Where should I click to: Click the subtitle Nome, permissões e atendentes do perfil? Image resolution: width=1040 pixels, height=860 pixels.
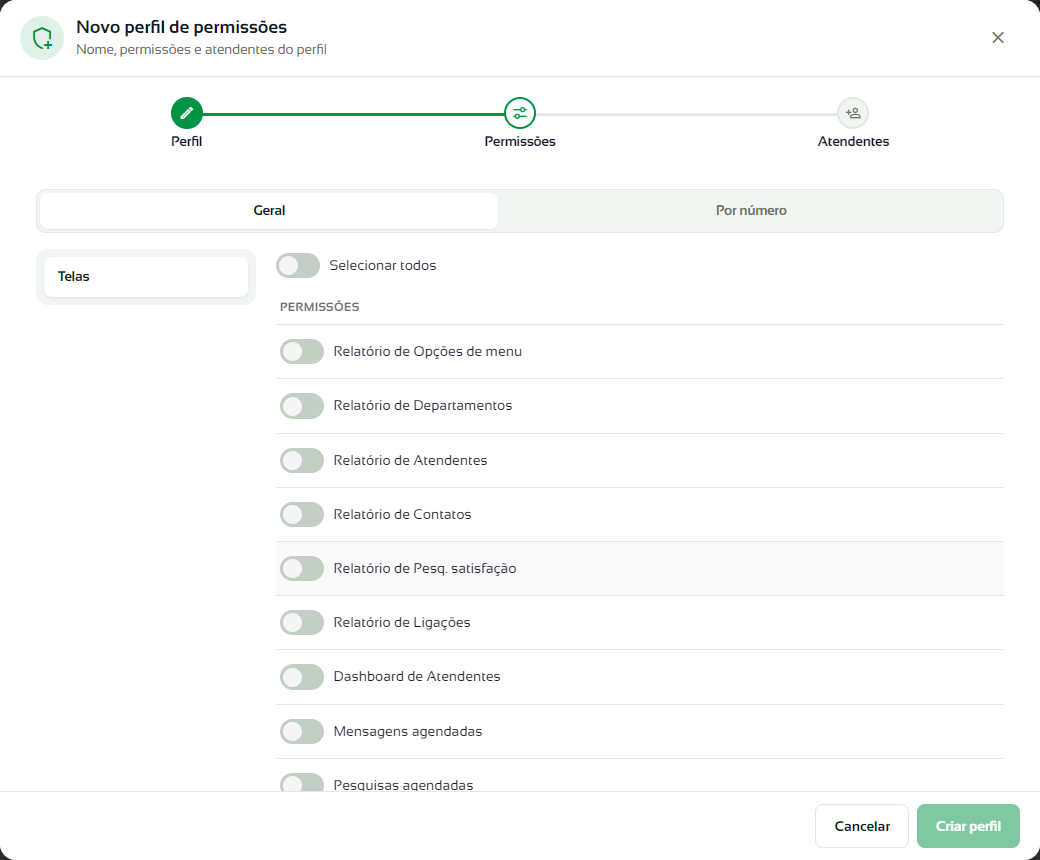pyautogui.click(x=202, y=50)
